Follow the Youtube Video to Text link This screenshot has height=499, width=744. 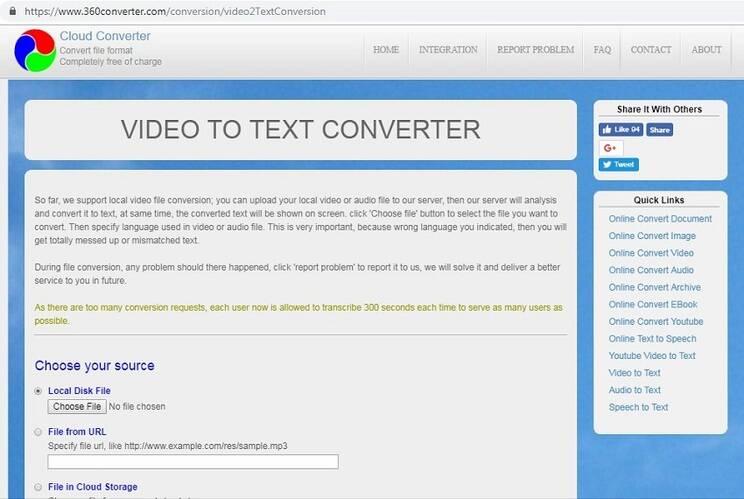click(652, 356)
